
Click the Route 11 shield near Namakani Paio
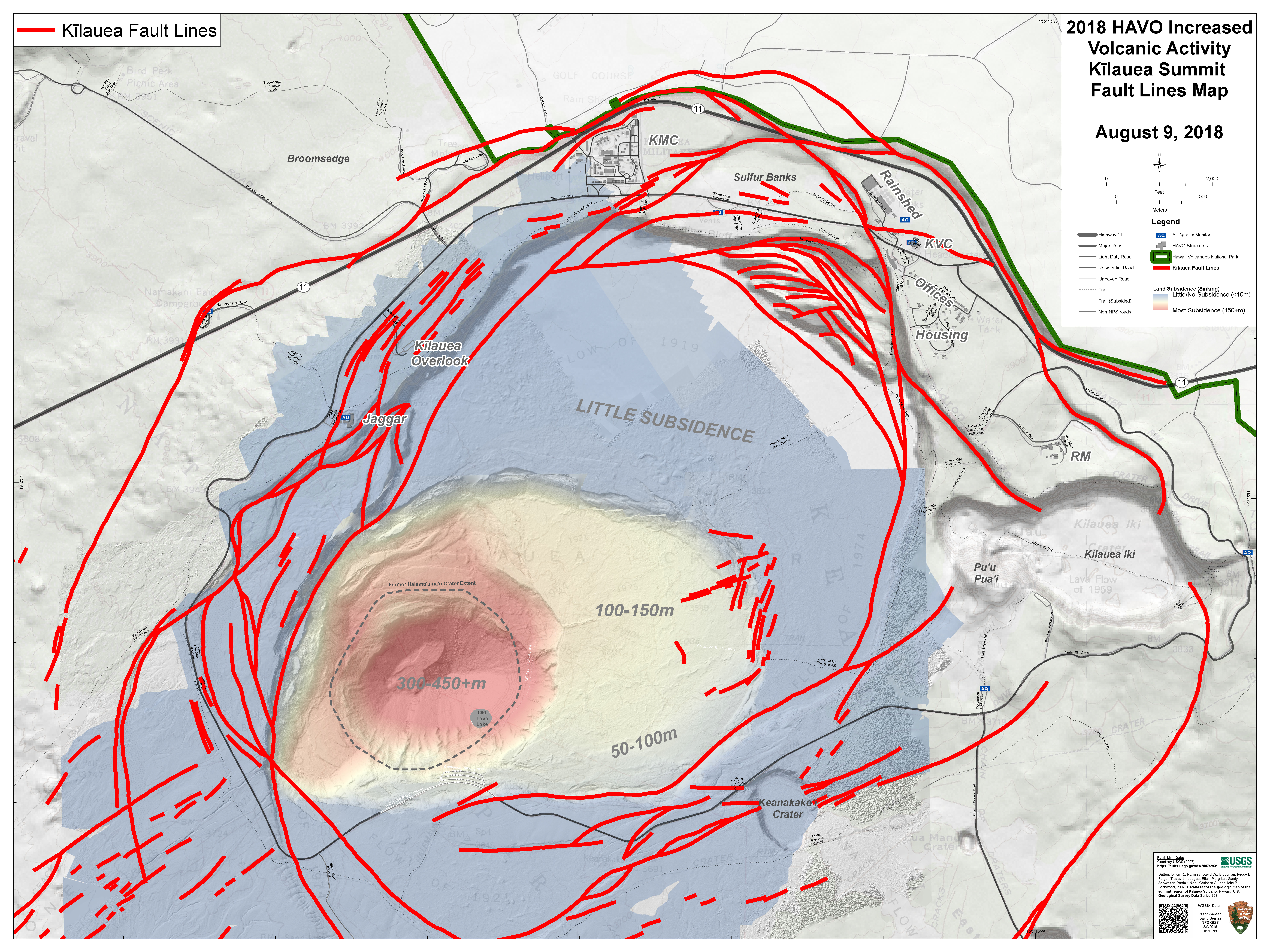click(x=303, y=287)
